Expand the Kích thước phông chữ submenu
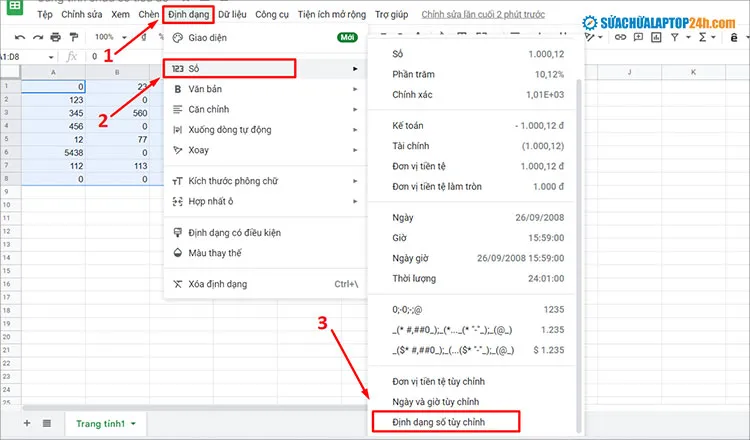The width and height of the screenshot is (750, 440). tap(265, 181)
